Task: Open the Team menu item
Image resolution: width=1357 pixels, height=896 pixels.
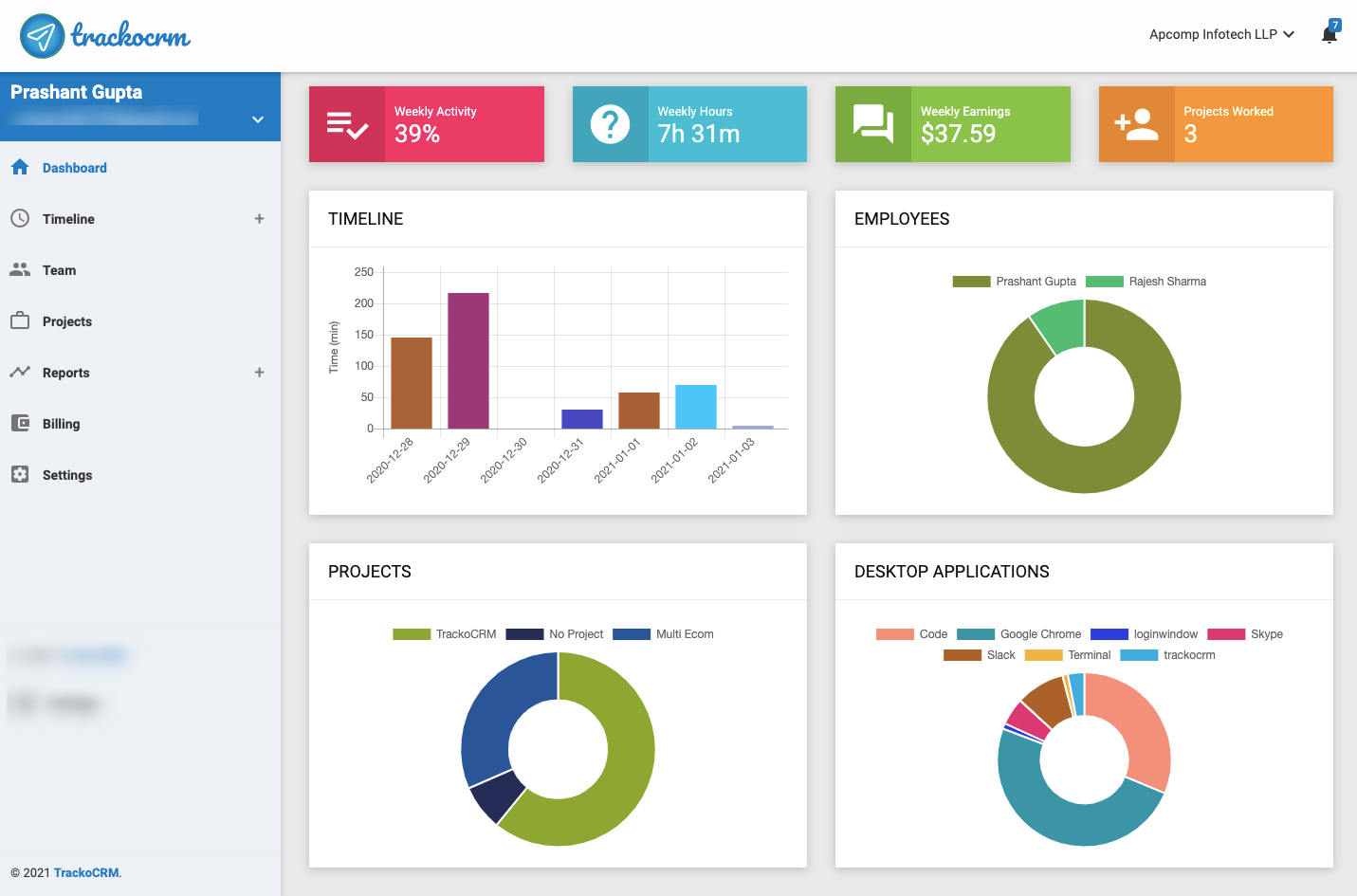Action: [x=140, y=270]
